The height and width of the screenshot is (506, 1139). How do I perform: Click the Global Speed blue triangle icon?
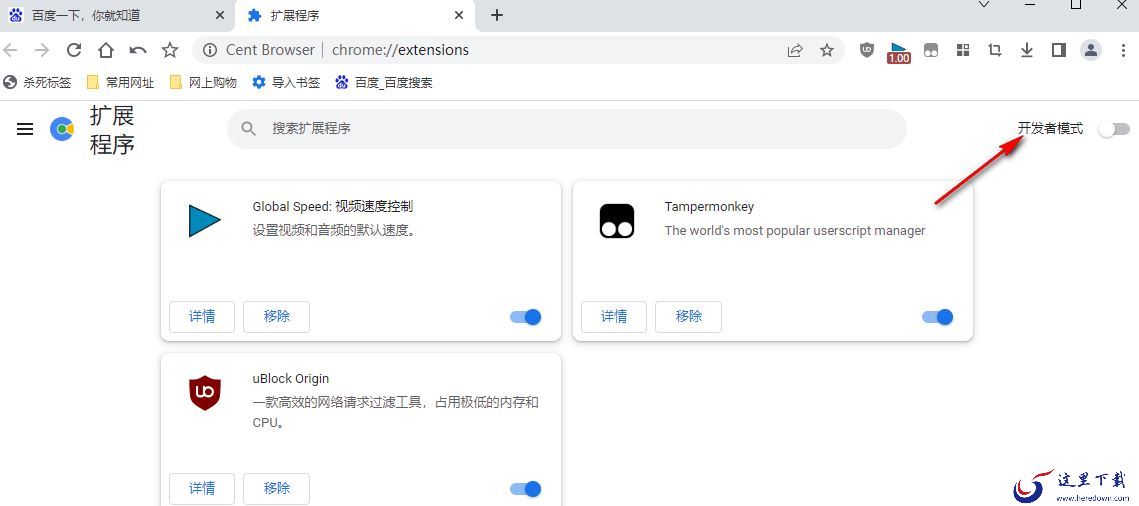click(204, 221)
